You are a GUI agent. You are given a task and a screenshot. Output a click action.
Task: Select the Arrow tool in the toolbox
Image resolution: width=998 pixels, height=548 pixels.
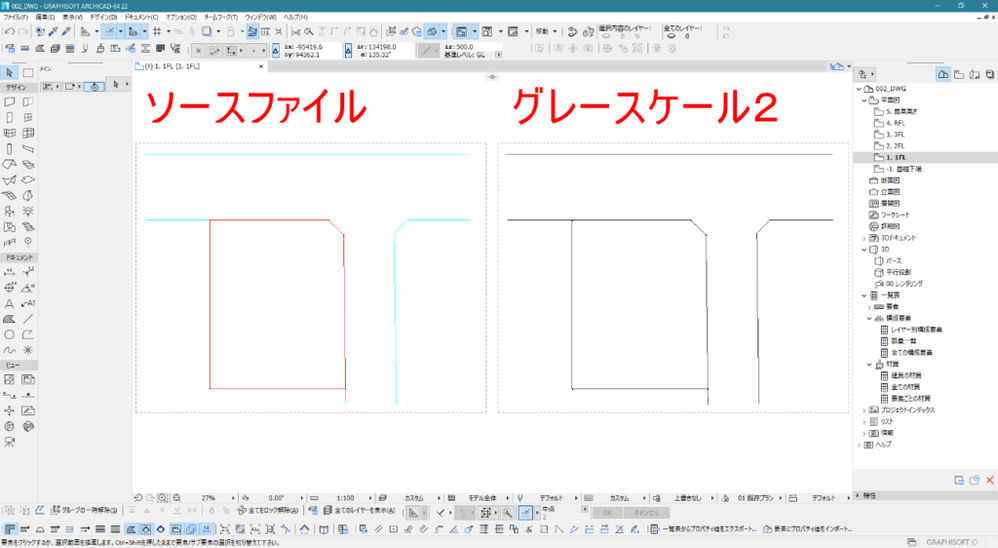point(10,73)
